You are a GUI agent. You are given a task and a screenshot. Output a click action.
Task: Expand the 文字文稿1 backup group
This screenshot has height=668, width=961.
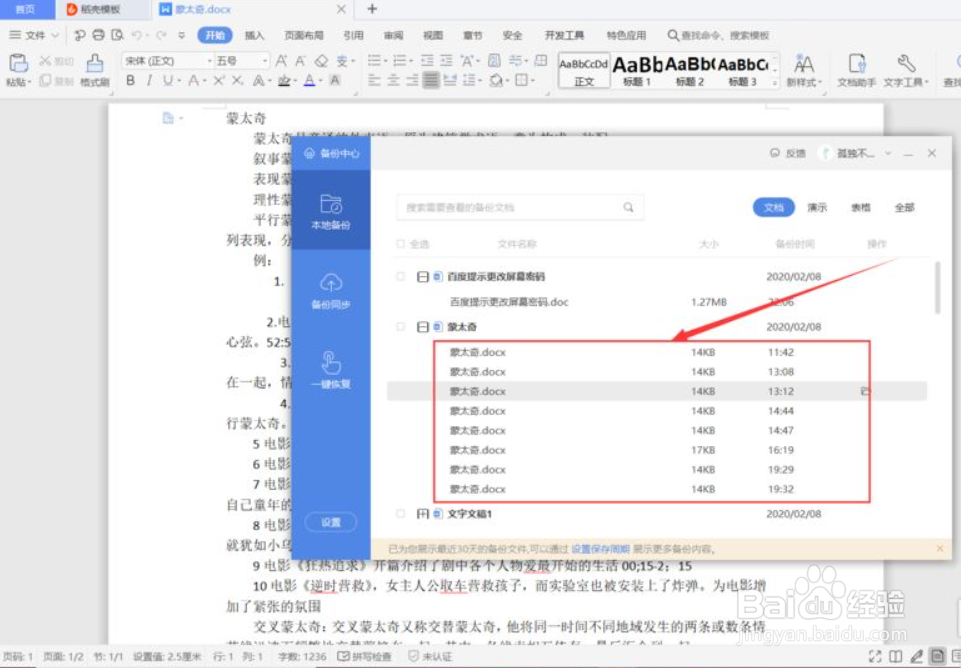[423, 514]
